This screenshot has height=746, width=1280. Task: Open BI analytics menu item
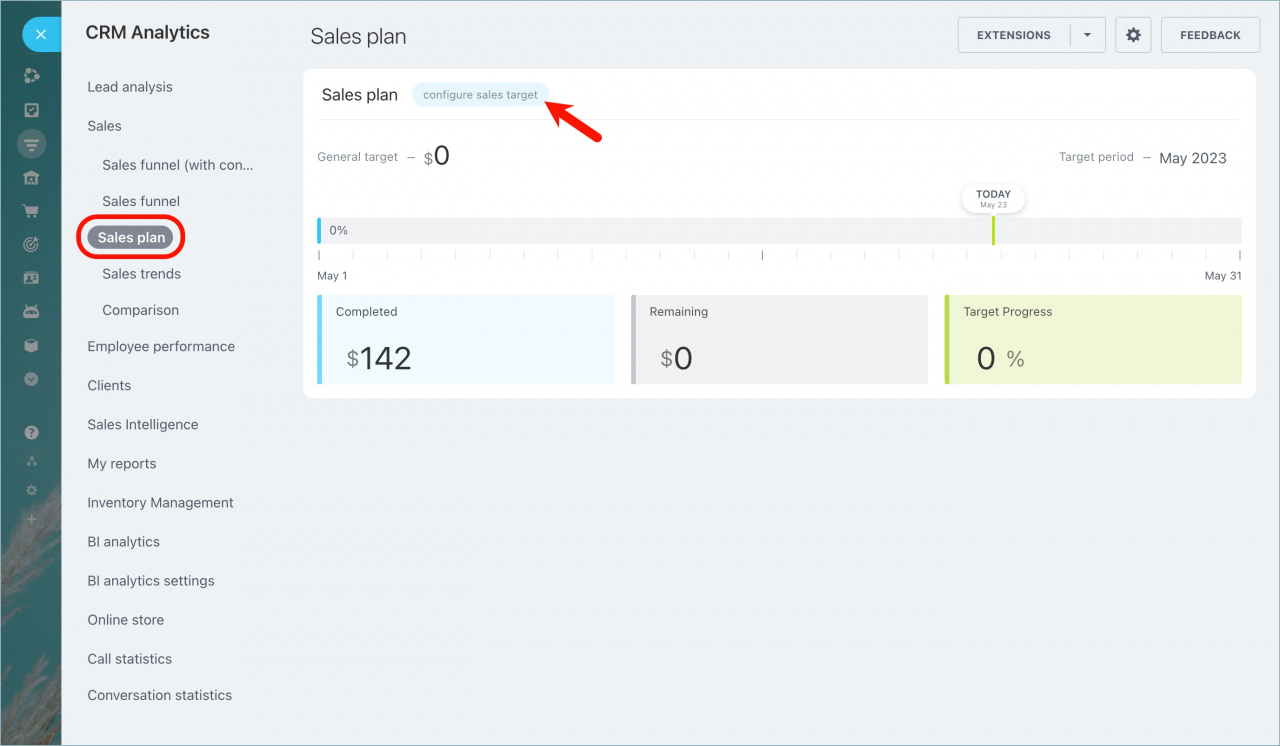pos(123,541)
